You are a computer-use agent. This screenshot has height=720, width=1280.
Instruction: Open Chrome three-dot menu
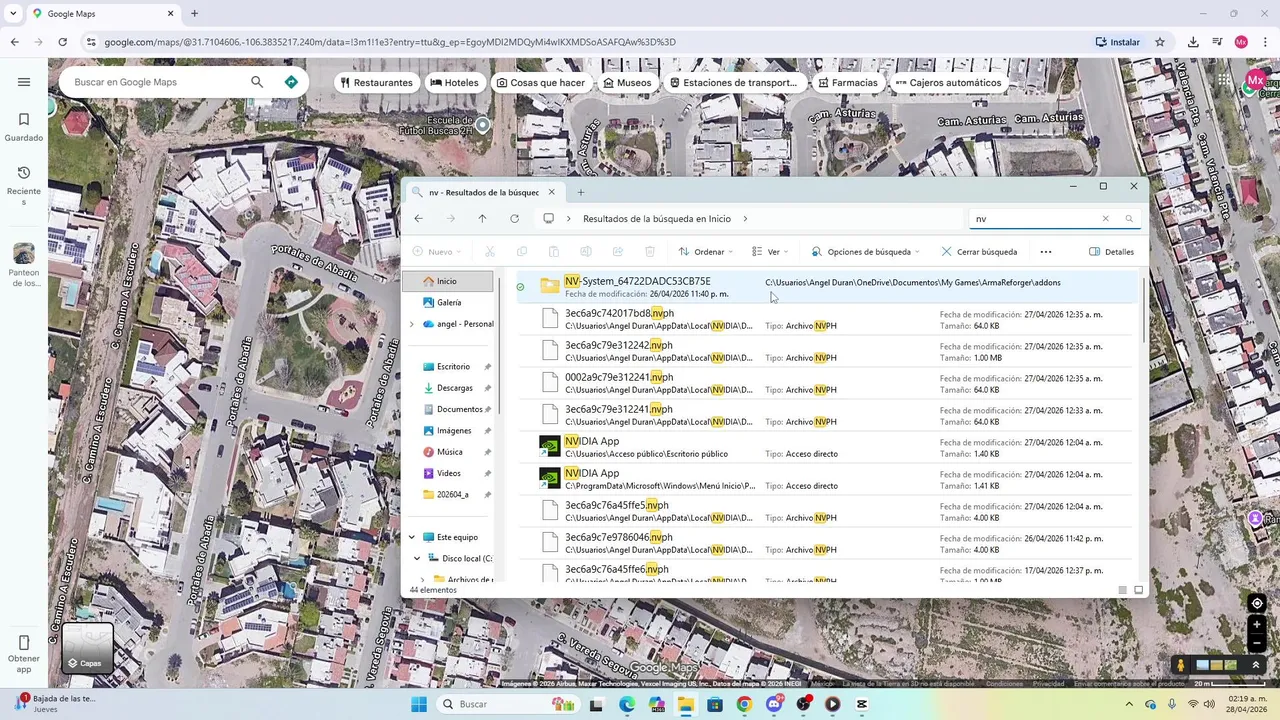(x=1265, y=42)
